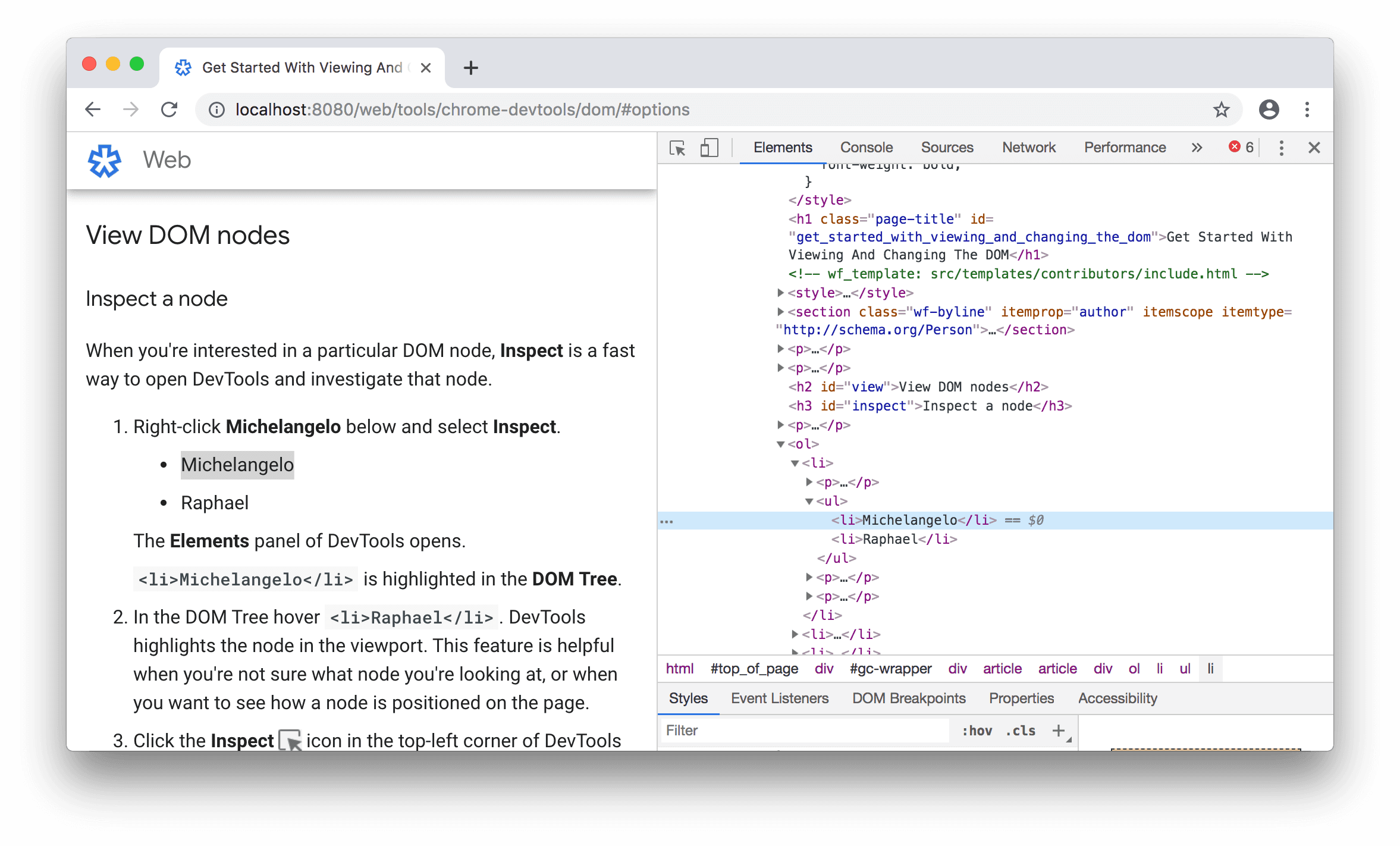Click the errors badge icon showing 6
Viewport: 1400px width, 846px height.
tap(1240, 146)
